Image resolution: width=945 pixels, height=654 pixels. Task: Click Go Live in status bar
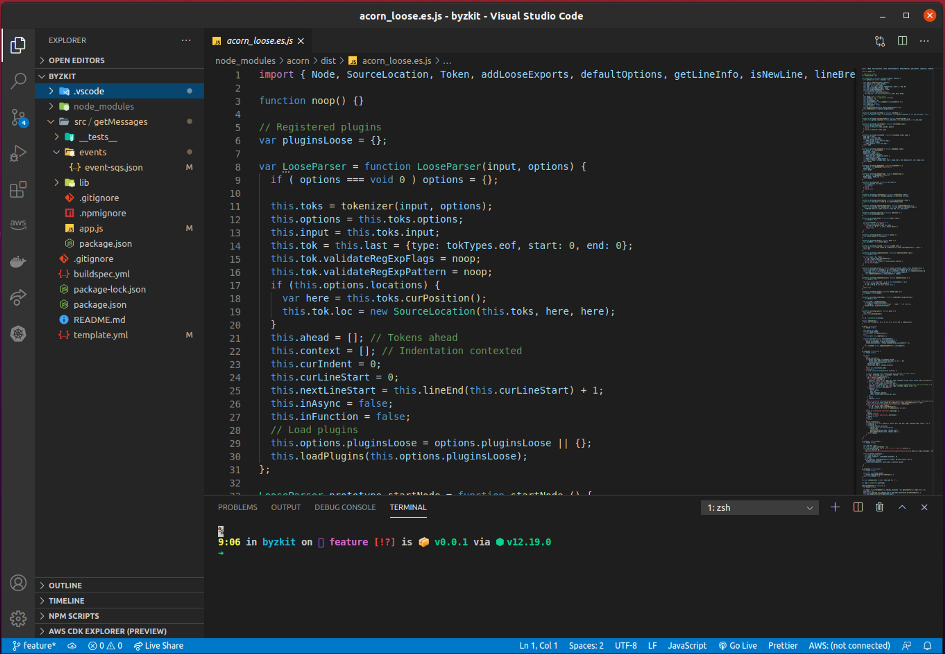[x=738, y=646]
